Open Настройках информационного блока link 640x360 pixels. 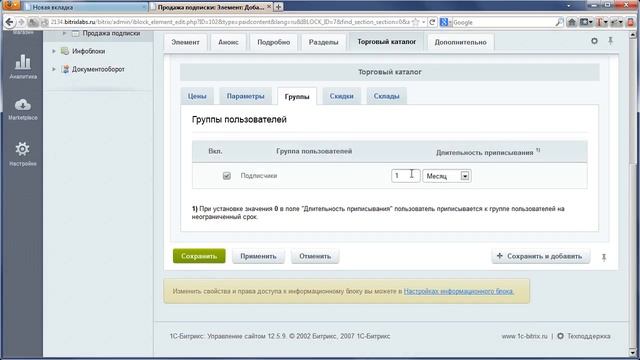[x=458, y=291]
